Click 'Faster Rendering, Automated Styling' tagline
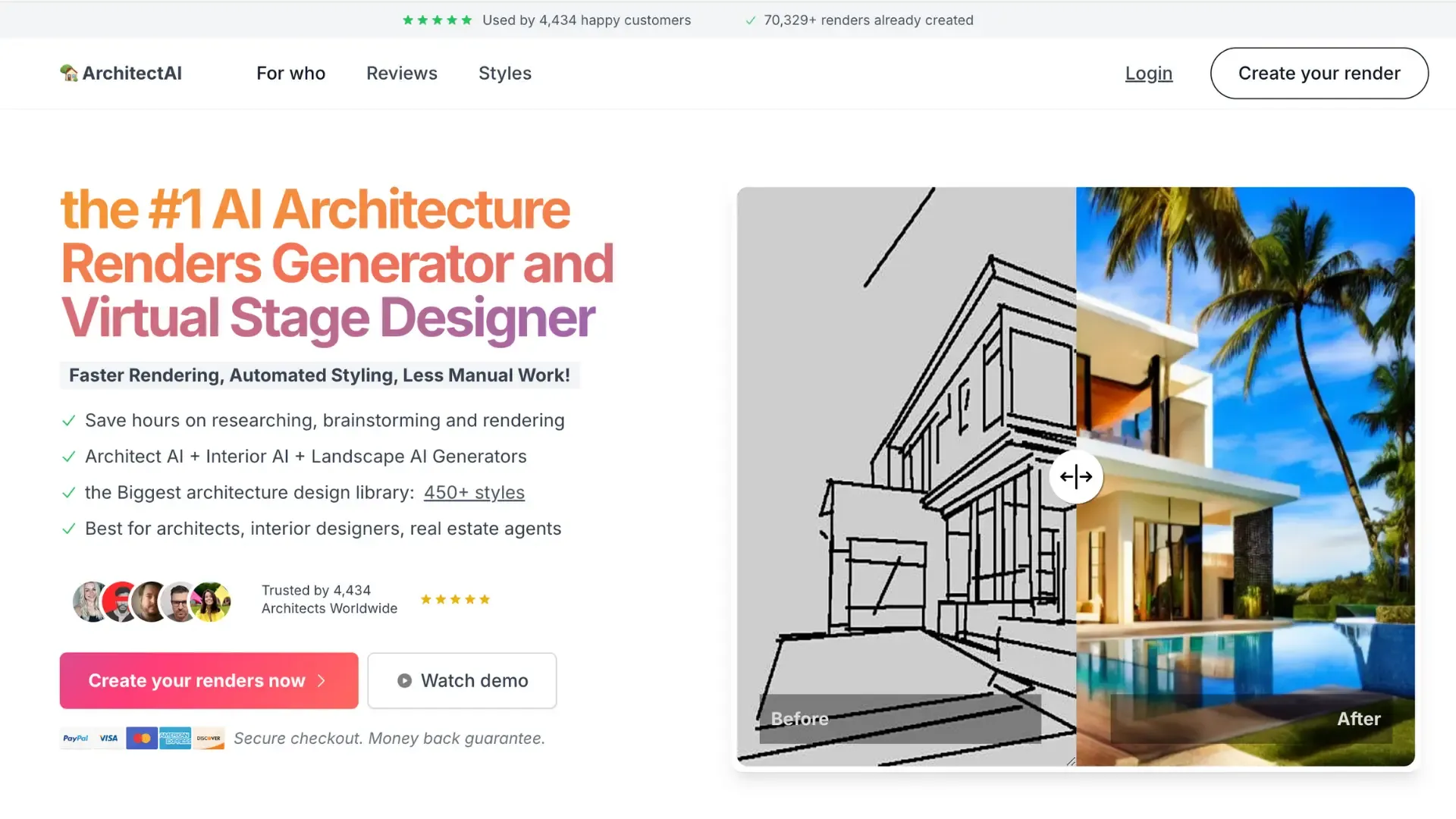 319,375
